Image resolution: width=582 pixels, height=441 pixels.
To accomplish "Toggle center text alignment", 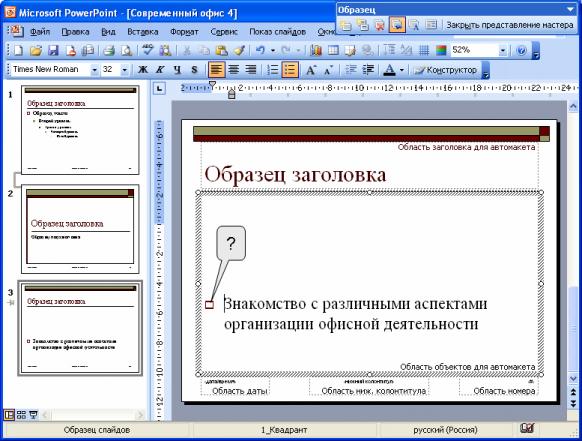I will coord(233,70).
